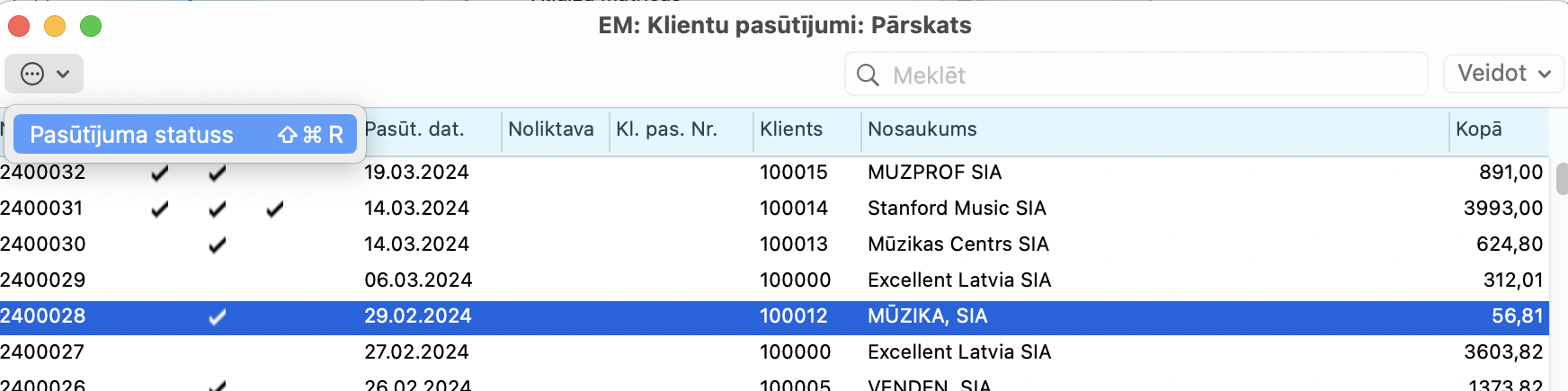Image resolution: width=1568 pixels, height=391 pixels.
Task: Click the Kopā column header
Action: click(1479, 129)
